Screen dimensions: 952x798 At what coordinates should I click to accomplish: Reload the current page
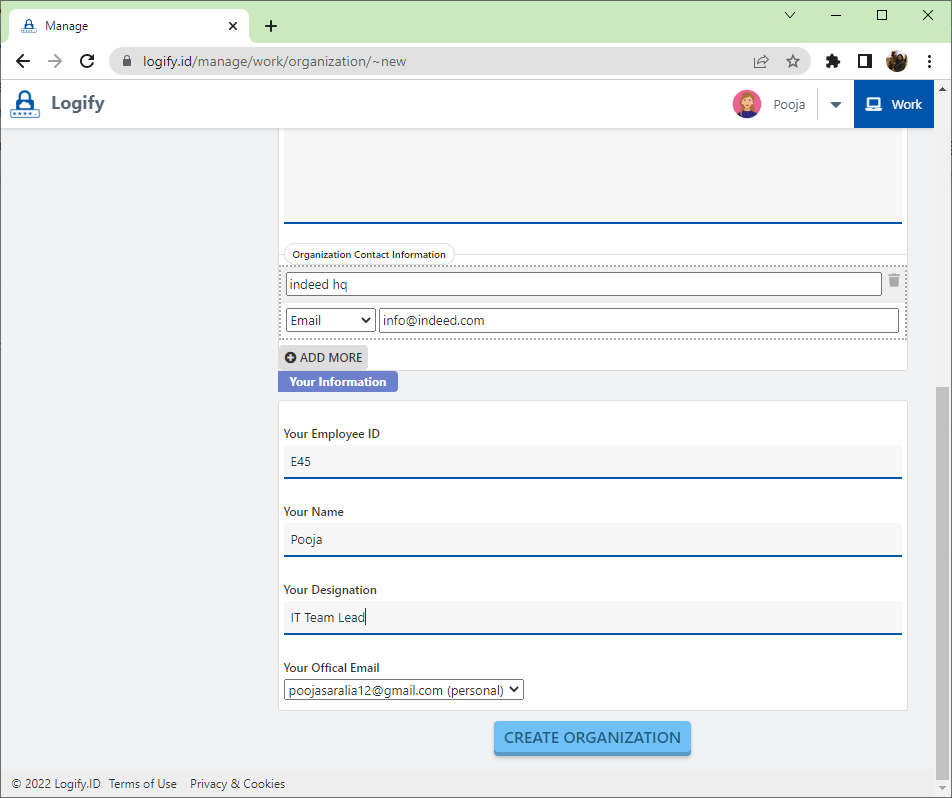[x=87, y=61]
